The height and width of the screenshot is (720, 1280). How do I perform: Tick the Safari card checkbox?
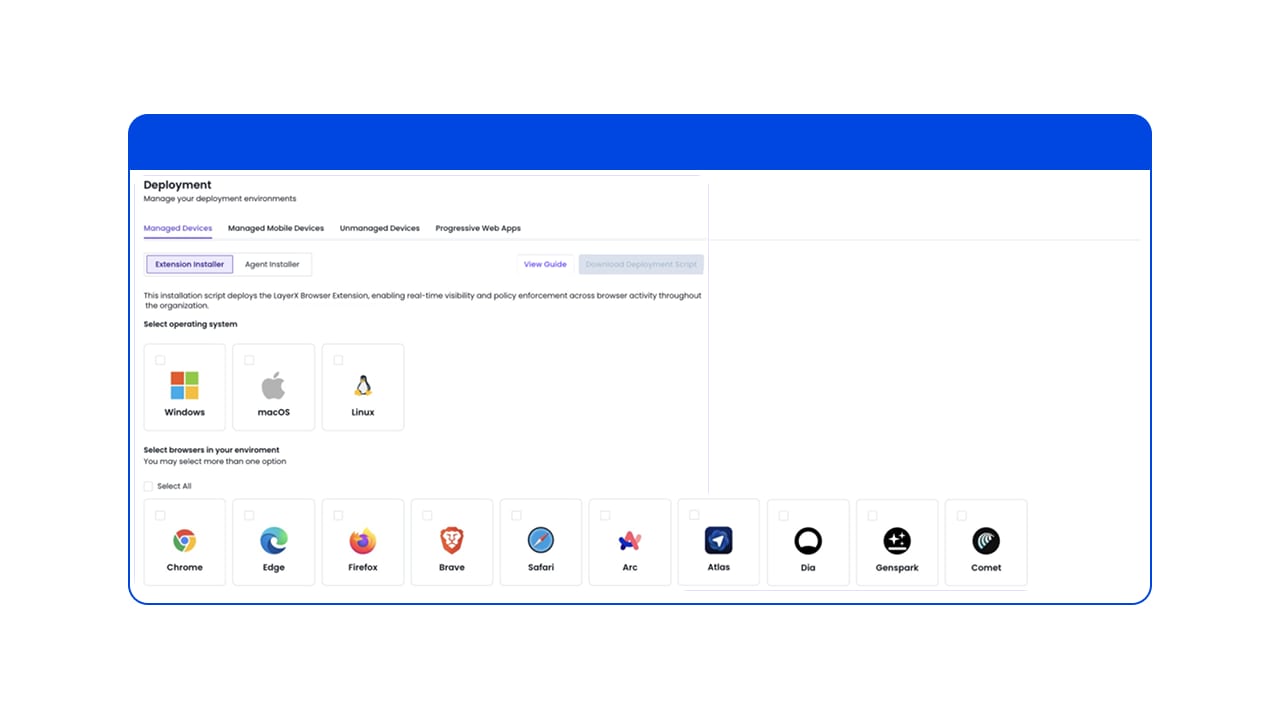pos(516,516)
